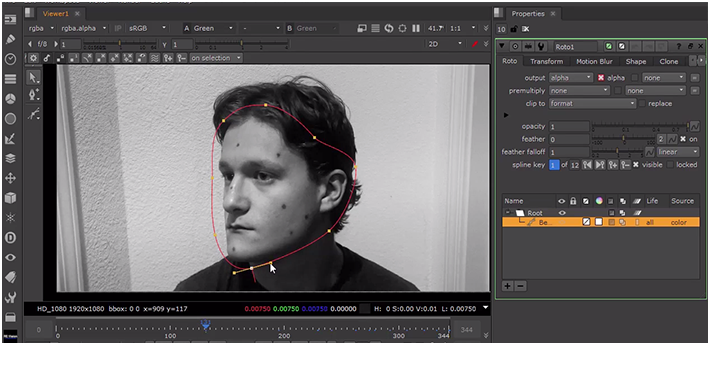Toggle the feather 'on' checkbox
710x366 pixels.
pos(683,139)
